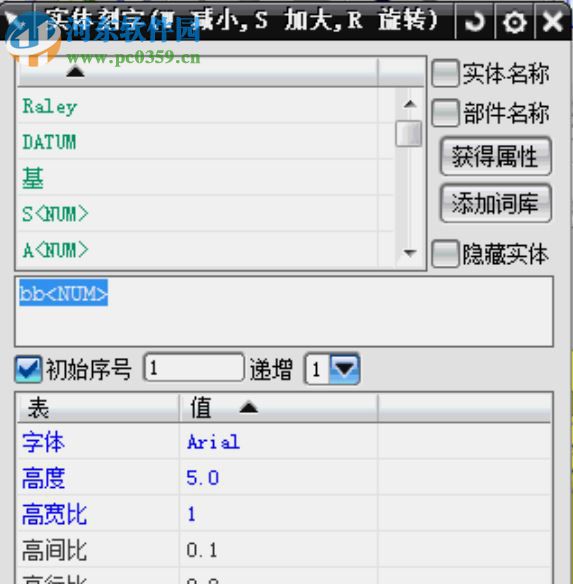Select the 高宽比 property row
The height and width of the screenshot is (584, 573).
click(x=284, y=514)
